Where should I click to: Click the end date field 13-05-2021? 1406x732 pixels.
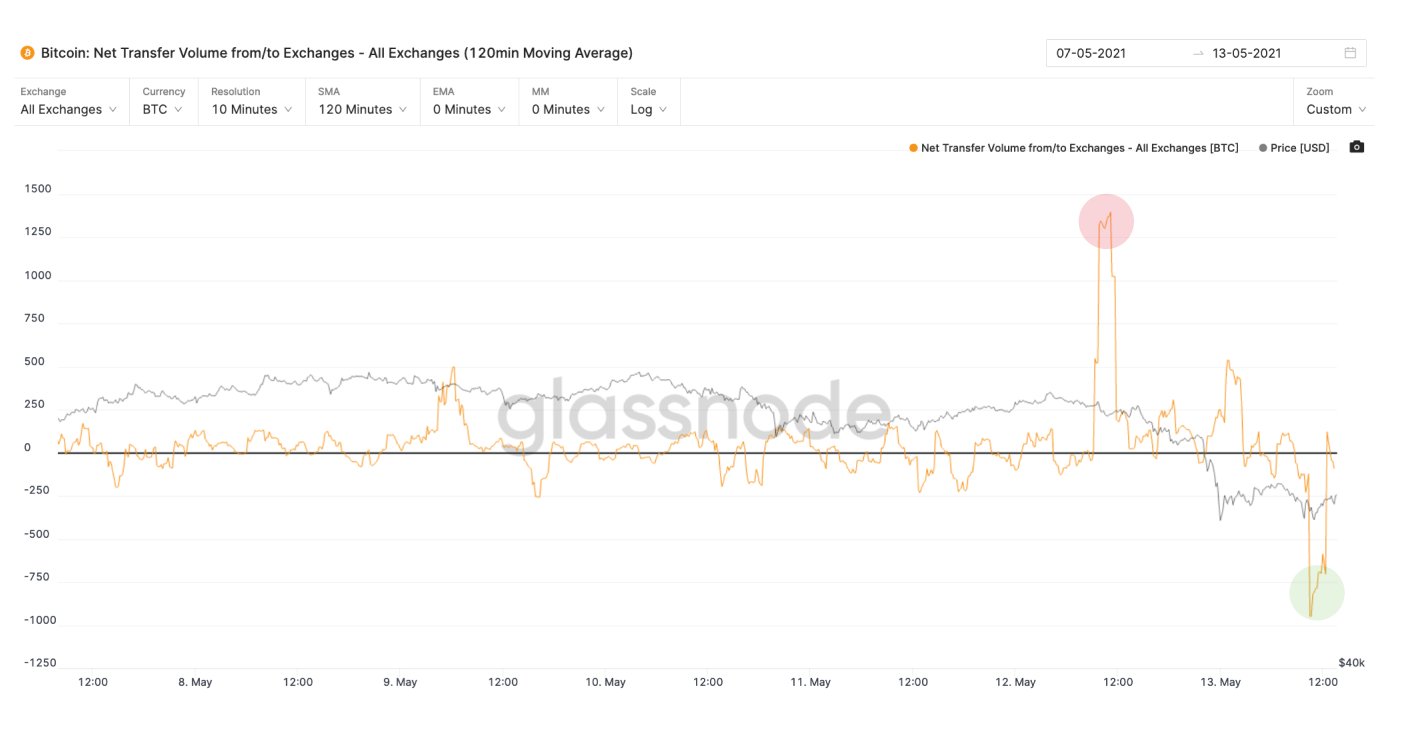click(x=1247, y=53)
